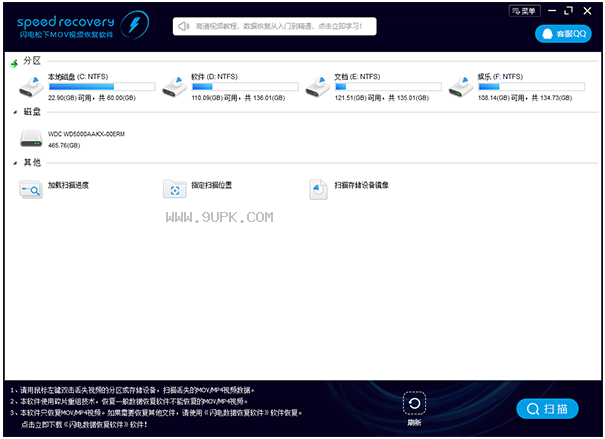Select the local disk C: drive icon
The image size is (605, 439).
32,87
